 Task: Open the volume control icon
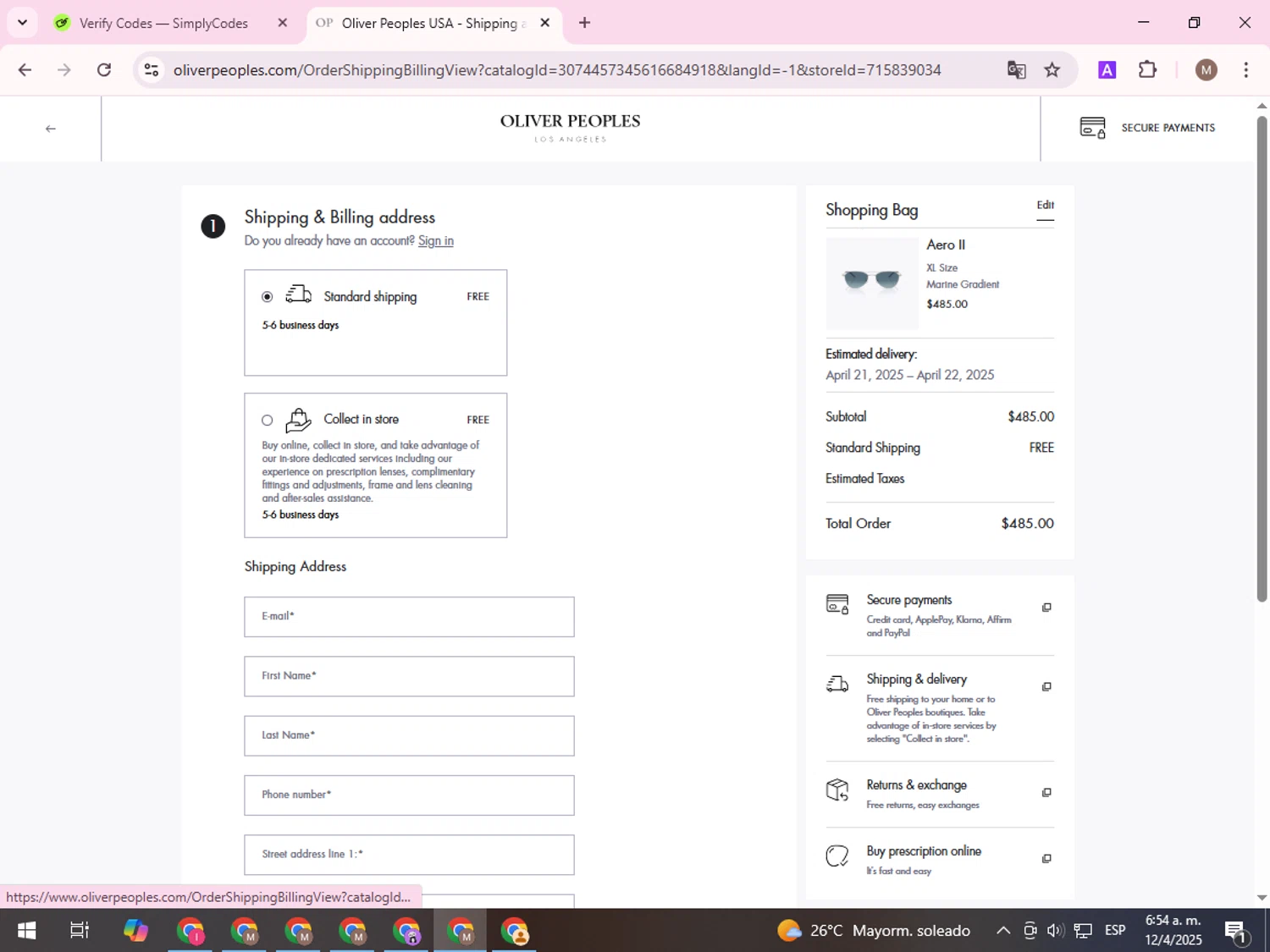pyautogui.click(x=1055, y=931)
